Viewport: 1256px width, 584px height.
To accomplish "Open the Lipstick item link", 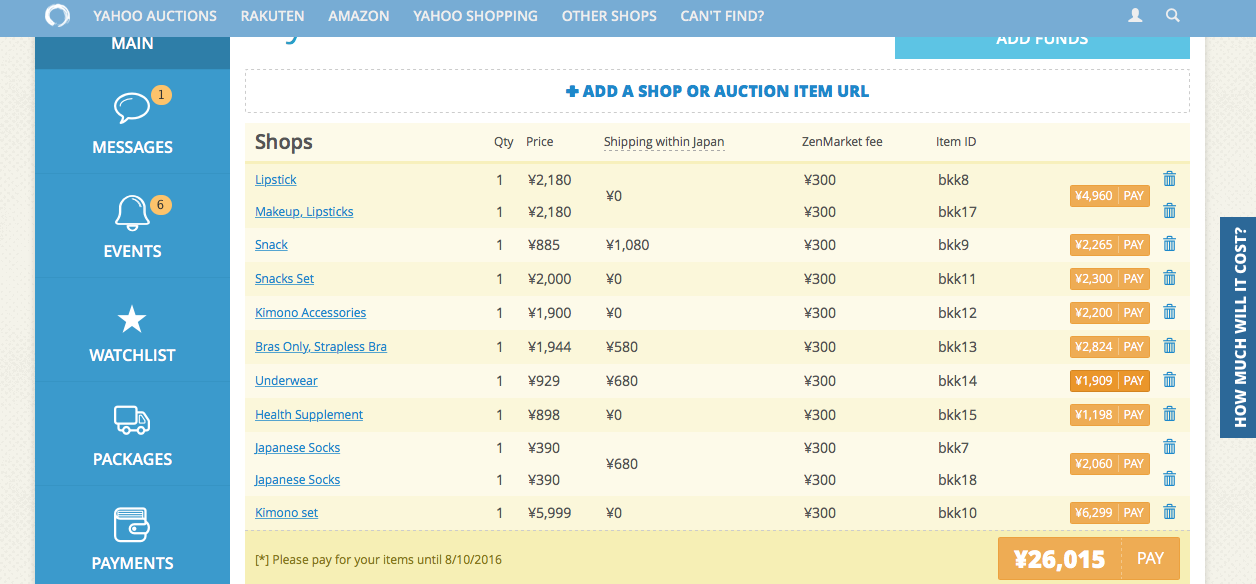I will (276, 180).
